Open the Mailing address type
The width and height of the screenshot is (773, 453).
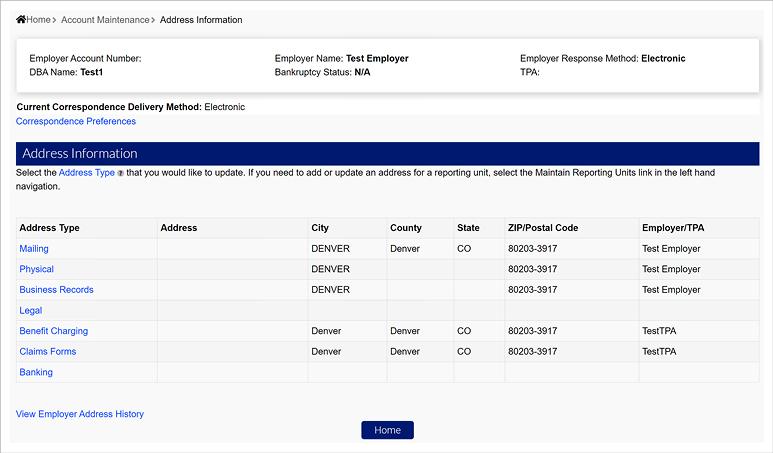pyautogui.click(x=34, y=249)
